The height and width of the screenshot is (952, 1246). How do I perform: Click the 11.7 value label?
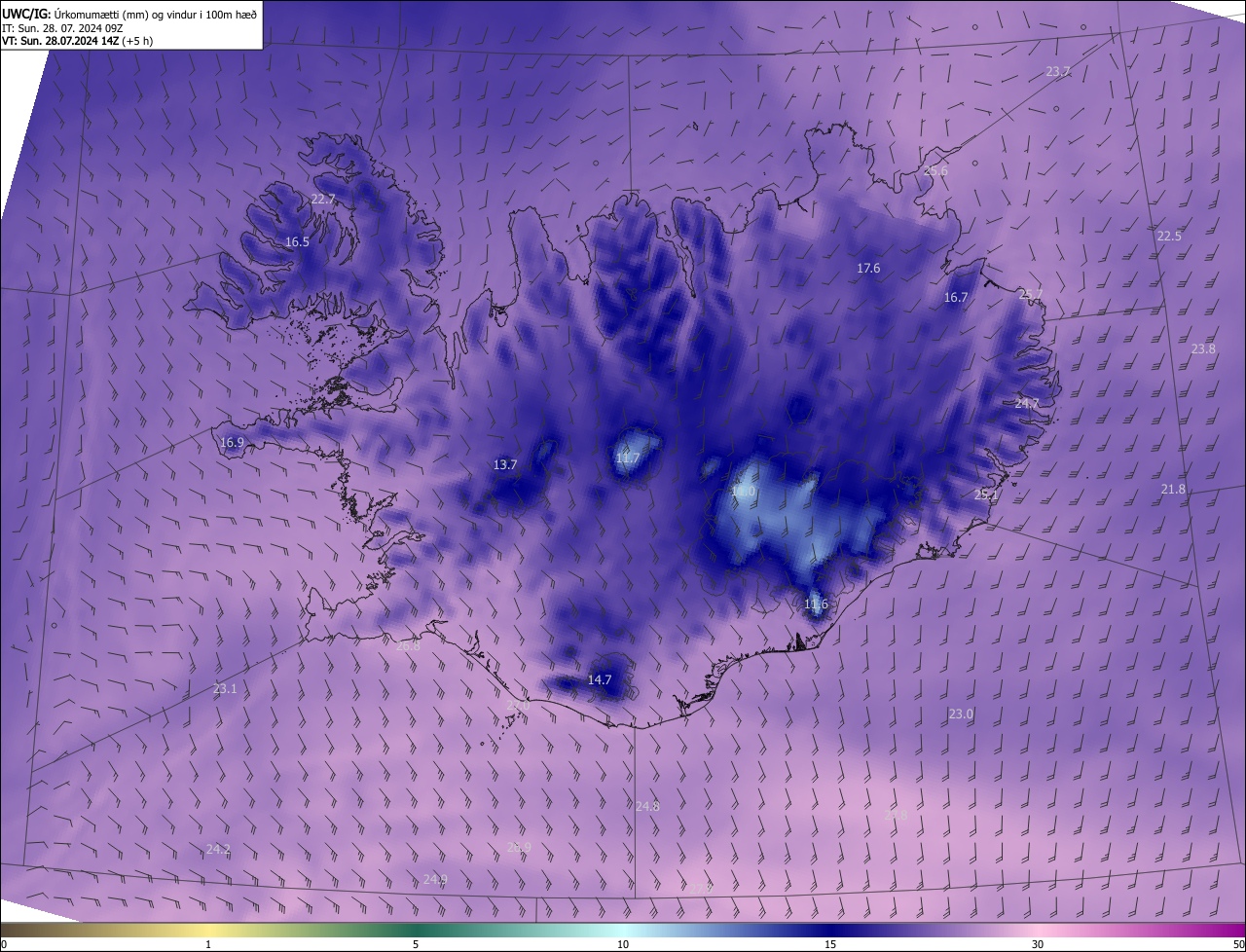(628, 458)
